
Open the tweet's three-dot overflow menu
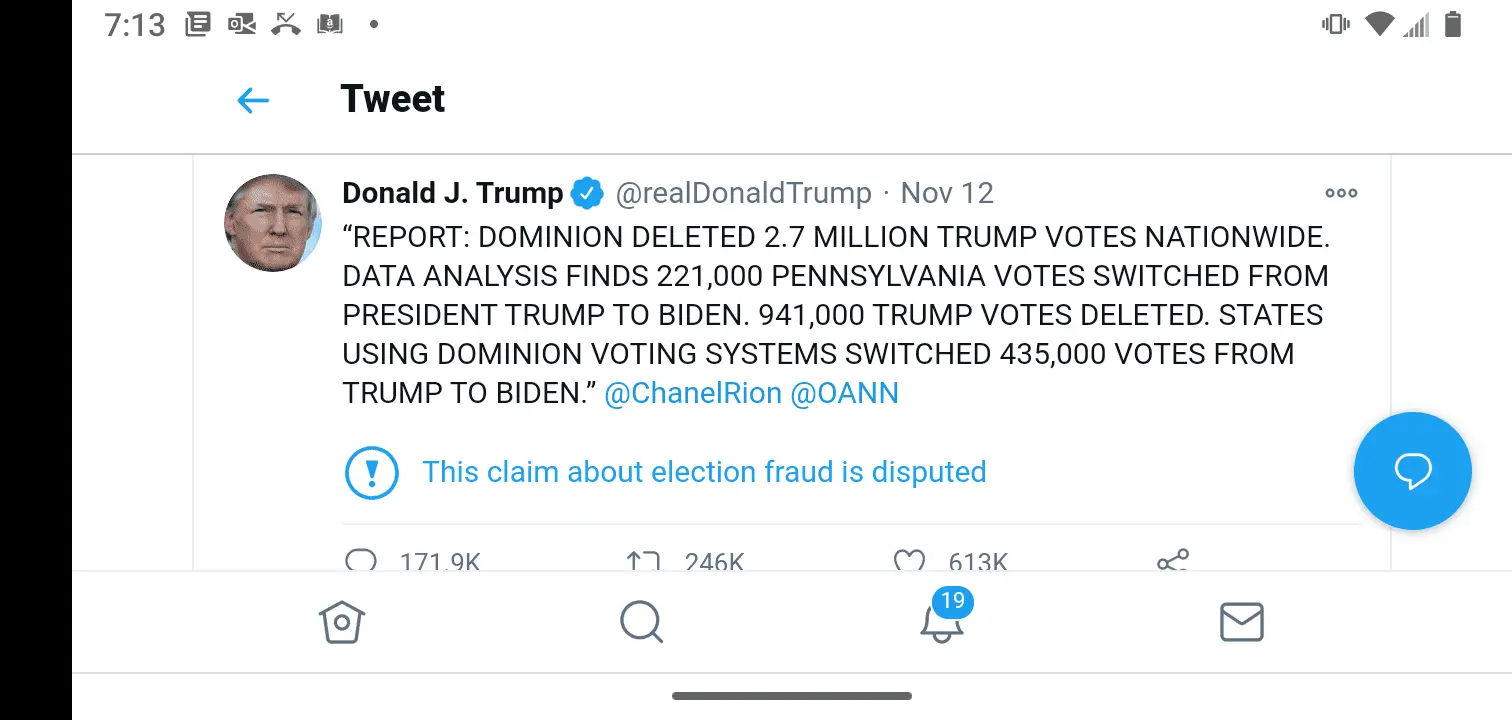[x=1340, y=193]
